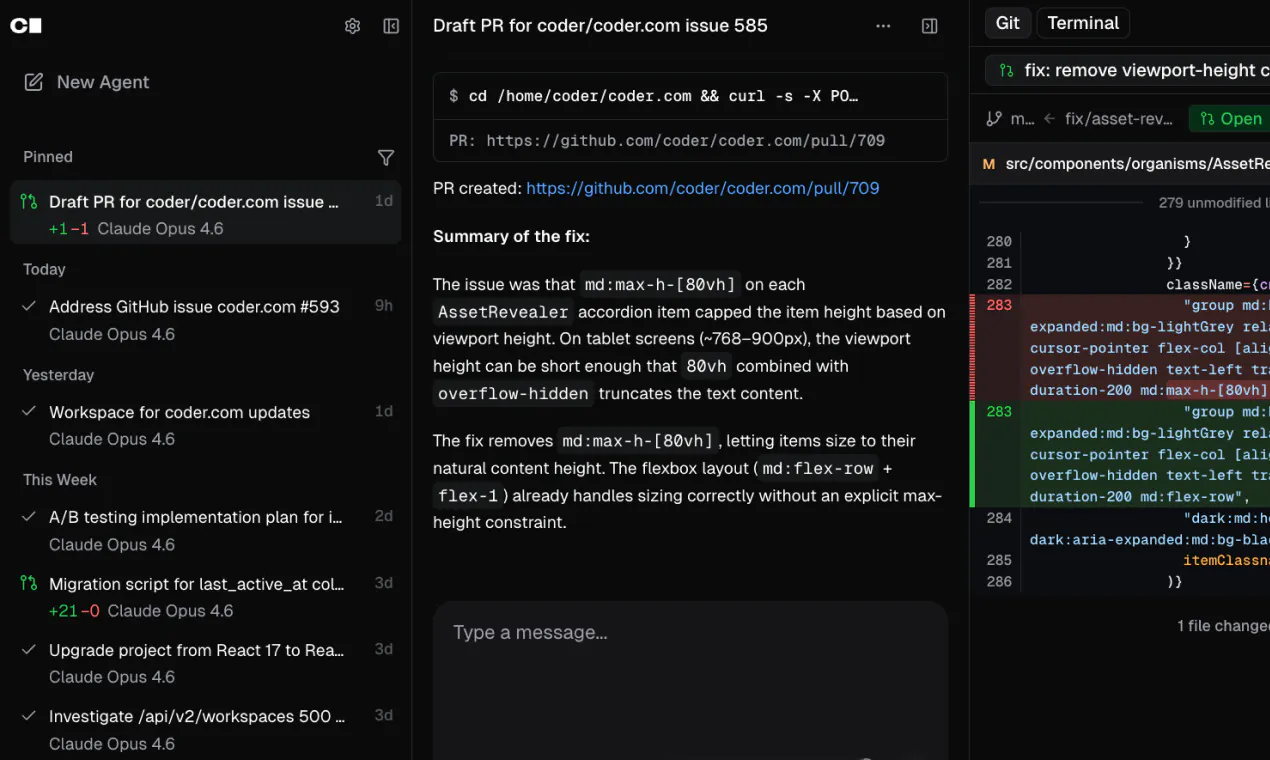This screenshot has height=760, width=1270.
Task: Click the red removed line number 283
Action: (999, 305)
